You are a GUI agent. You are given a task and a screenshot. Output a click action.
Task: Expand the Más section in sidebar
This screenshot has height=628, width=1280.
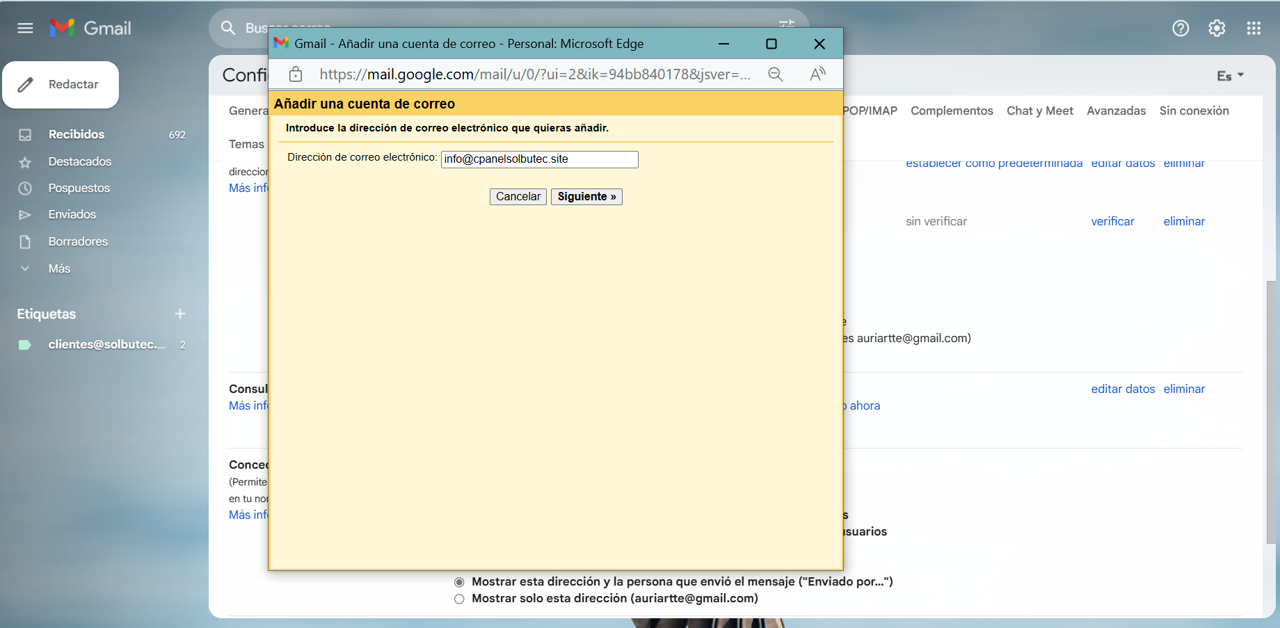click(x=58, y=268)
